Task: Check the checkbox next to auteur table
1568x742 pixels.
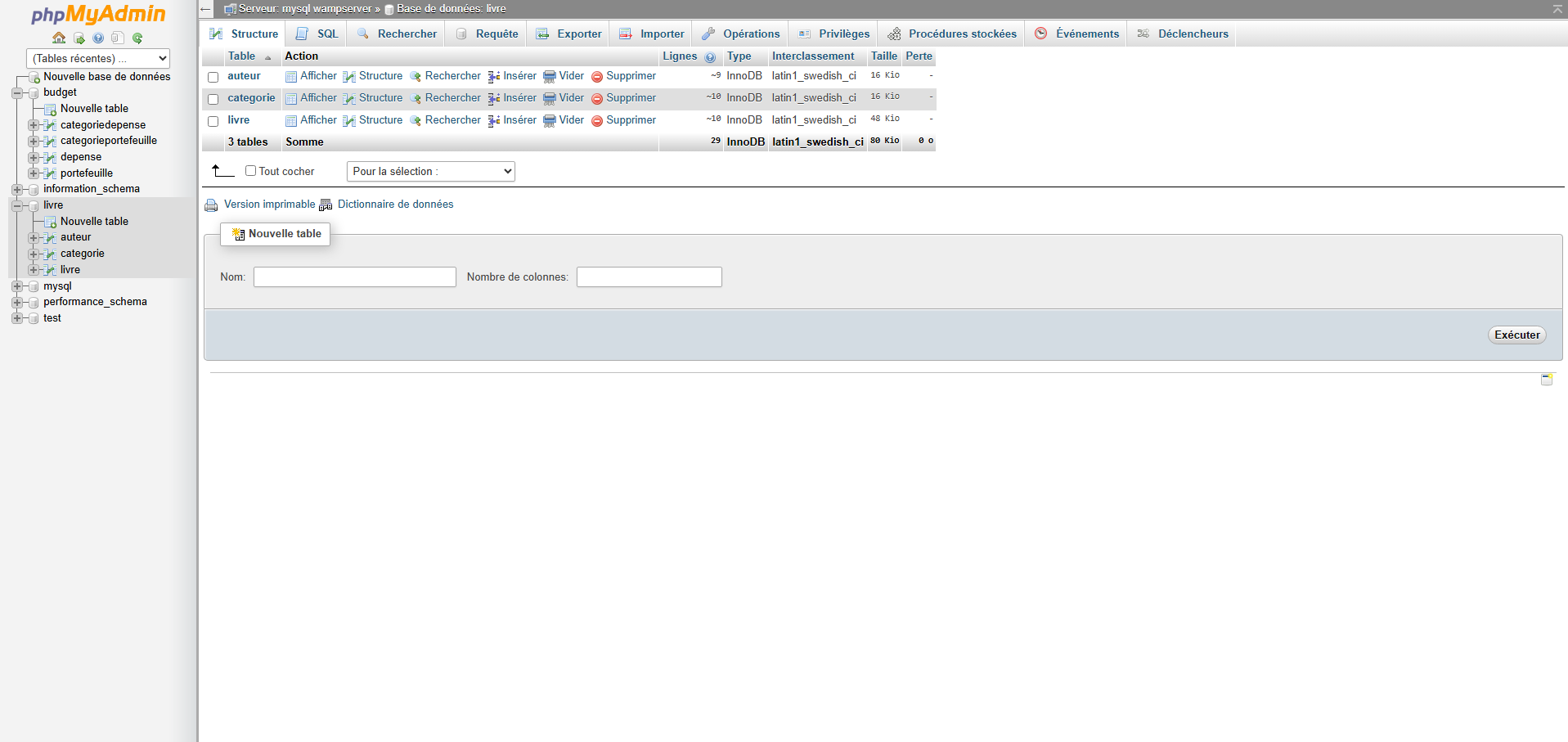Action: 213,77
